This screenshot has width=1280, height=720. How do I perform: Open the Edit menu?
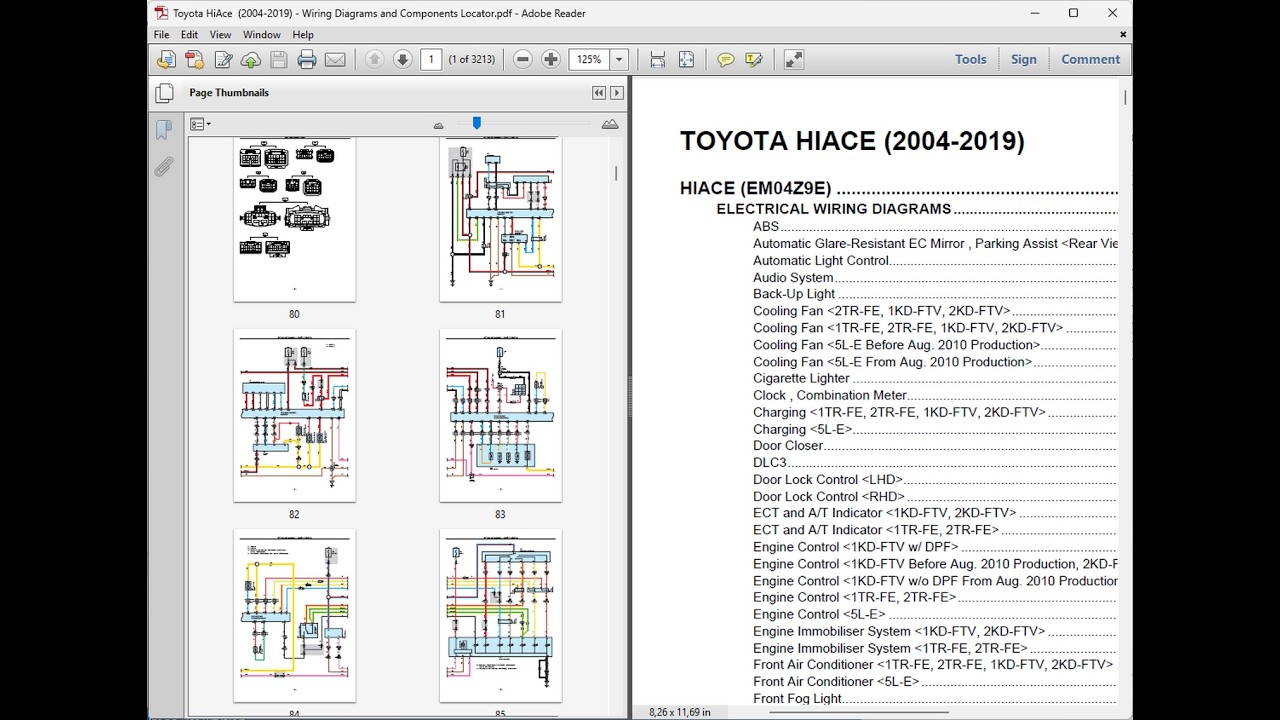tap(189, 35)
